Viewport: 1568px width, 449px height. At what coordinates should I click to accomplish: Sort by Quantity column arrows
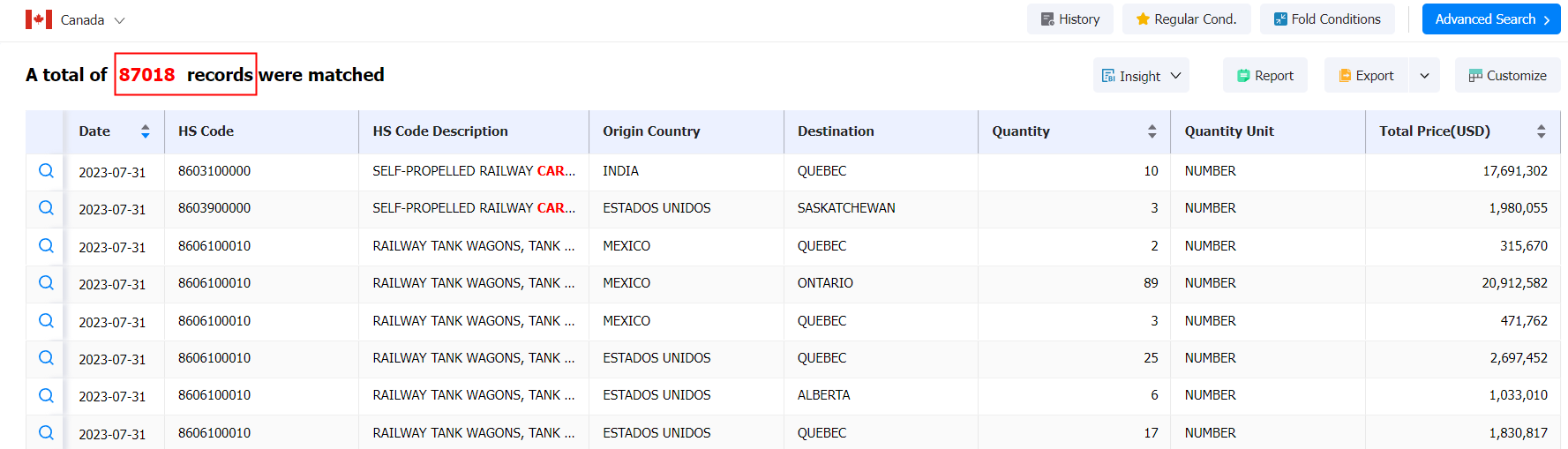1152,131
